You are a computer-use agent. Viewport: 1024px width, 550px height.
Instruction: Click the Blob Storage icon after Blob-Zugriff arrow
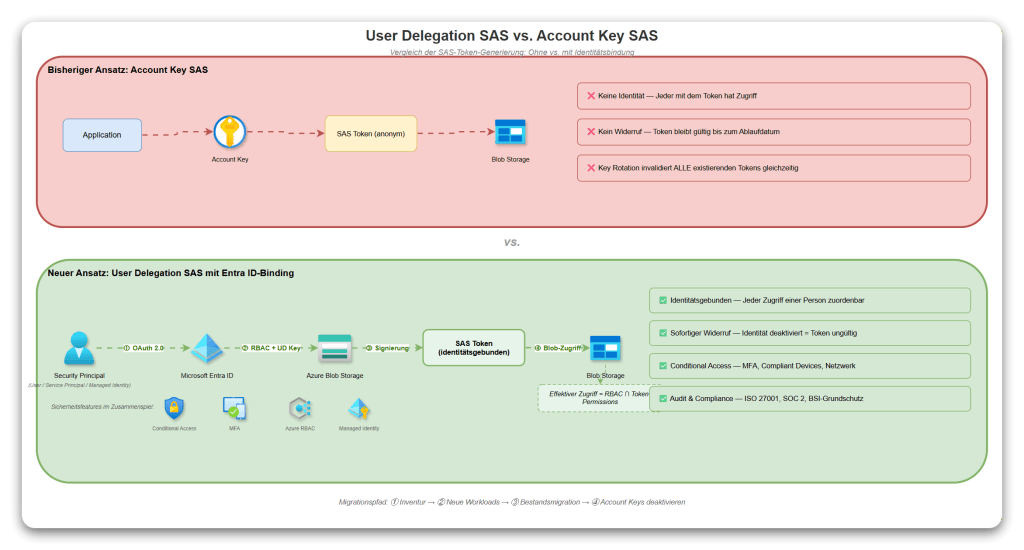pos(606,349)
